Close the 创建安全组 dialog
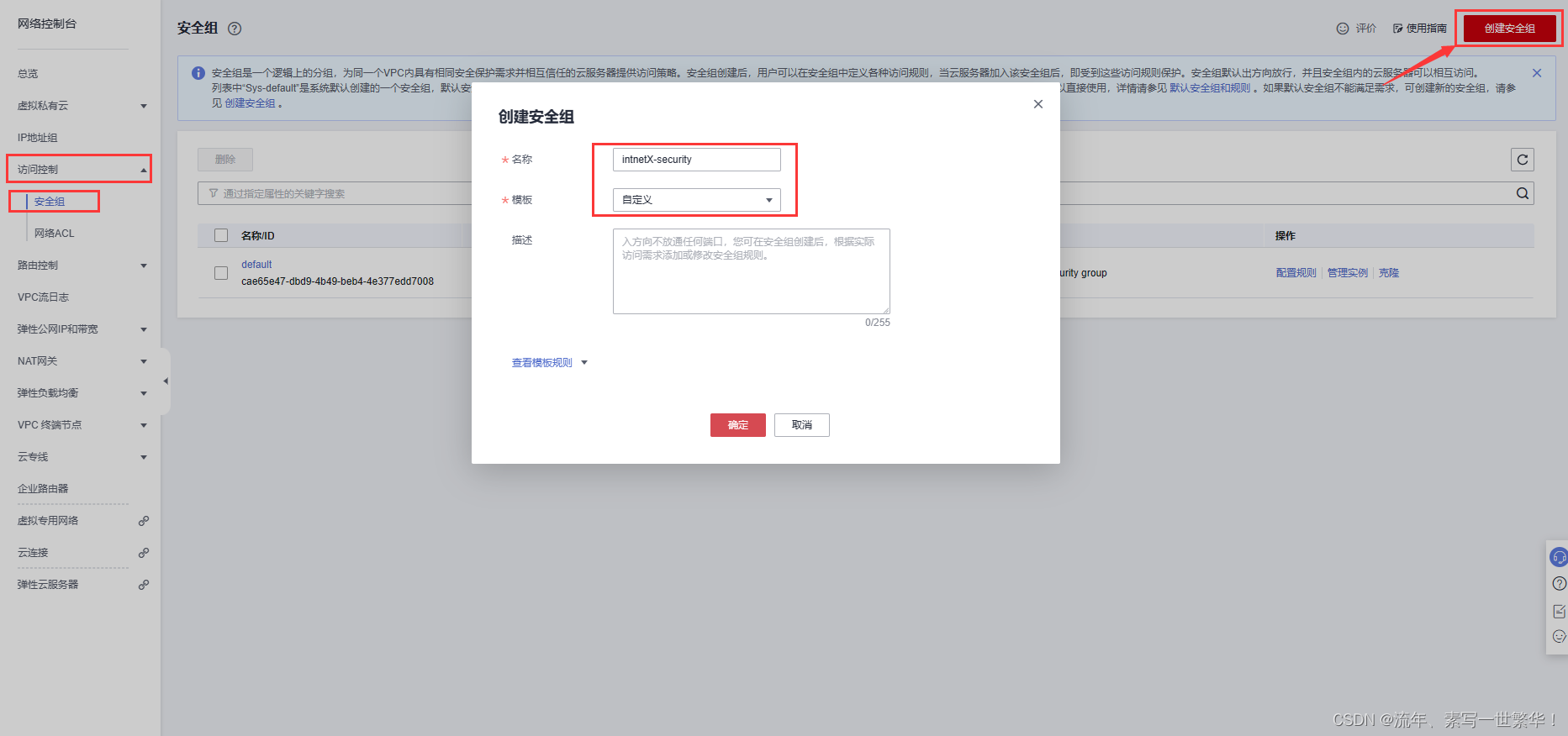The height and width of the screenshot is (736, 1568). click(1038, 104)
